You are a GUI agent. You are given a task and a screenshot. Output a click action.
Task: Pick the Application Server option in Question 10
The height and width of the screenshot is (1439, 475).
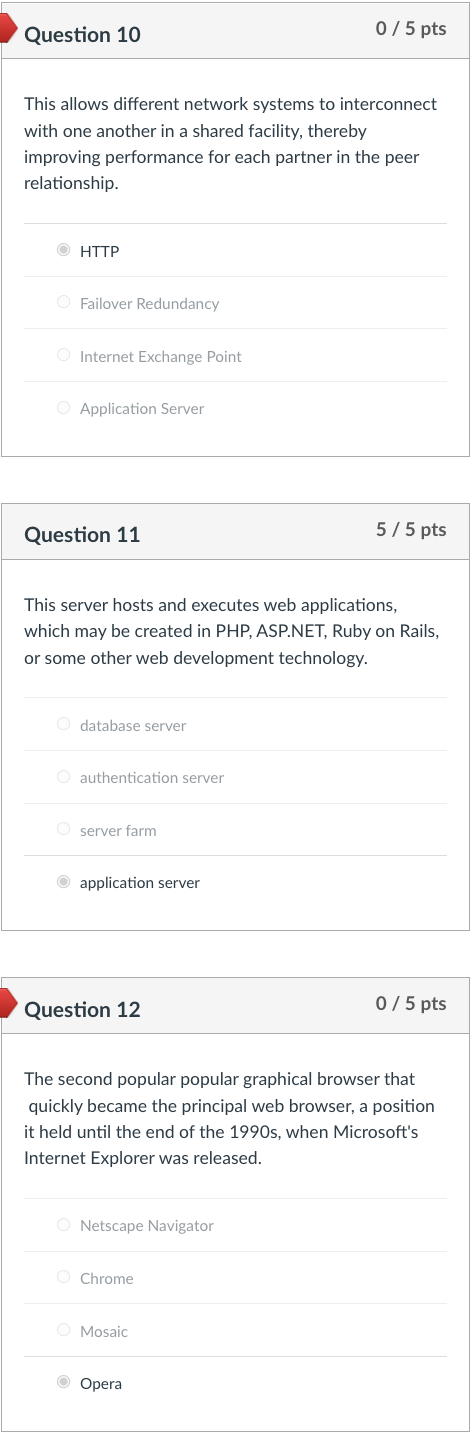[x=64, y=408]
